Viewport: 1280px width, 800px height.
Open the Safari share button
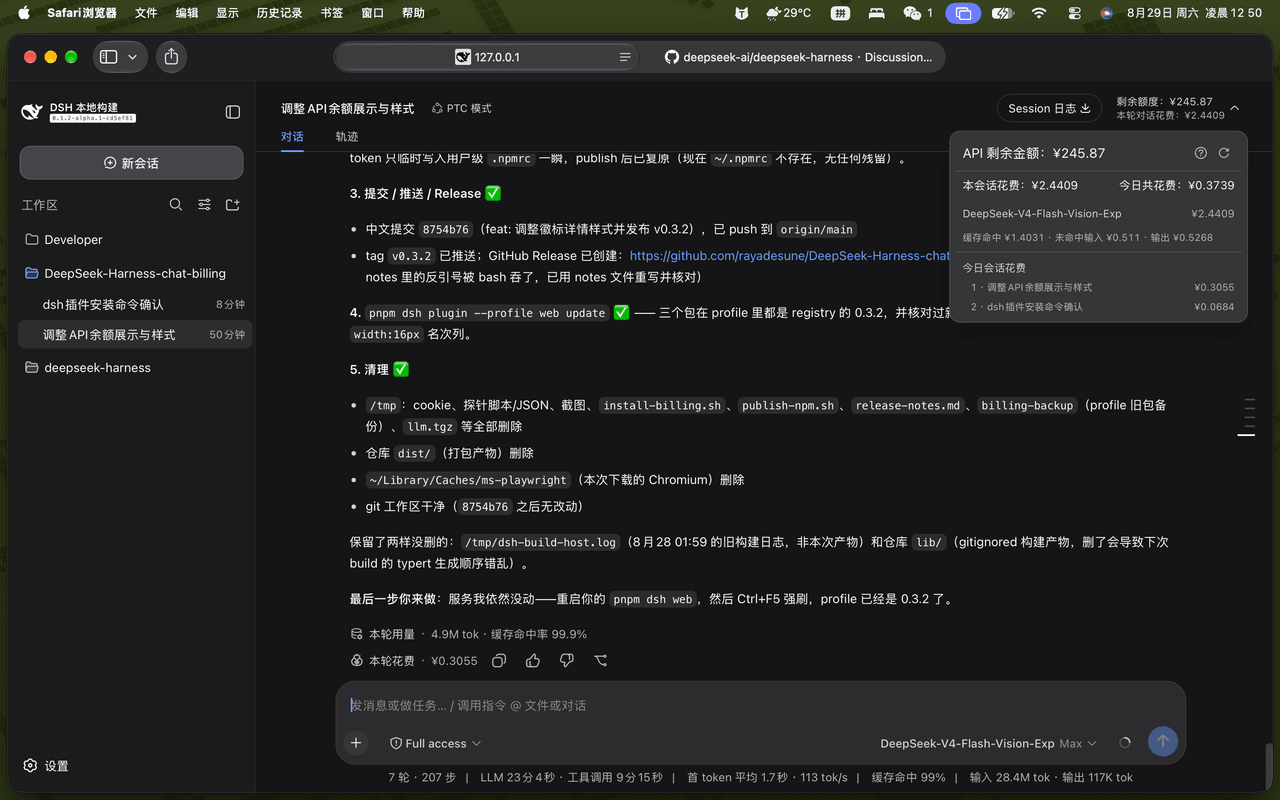(x=171, y=57)
